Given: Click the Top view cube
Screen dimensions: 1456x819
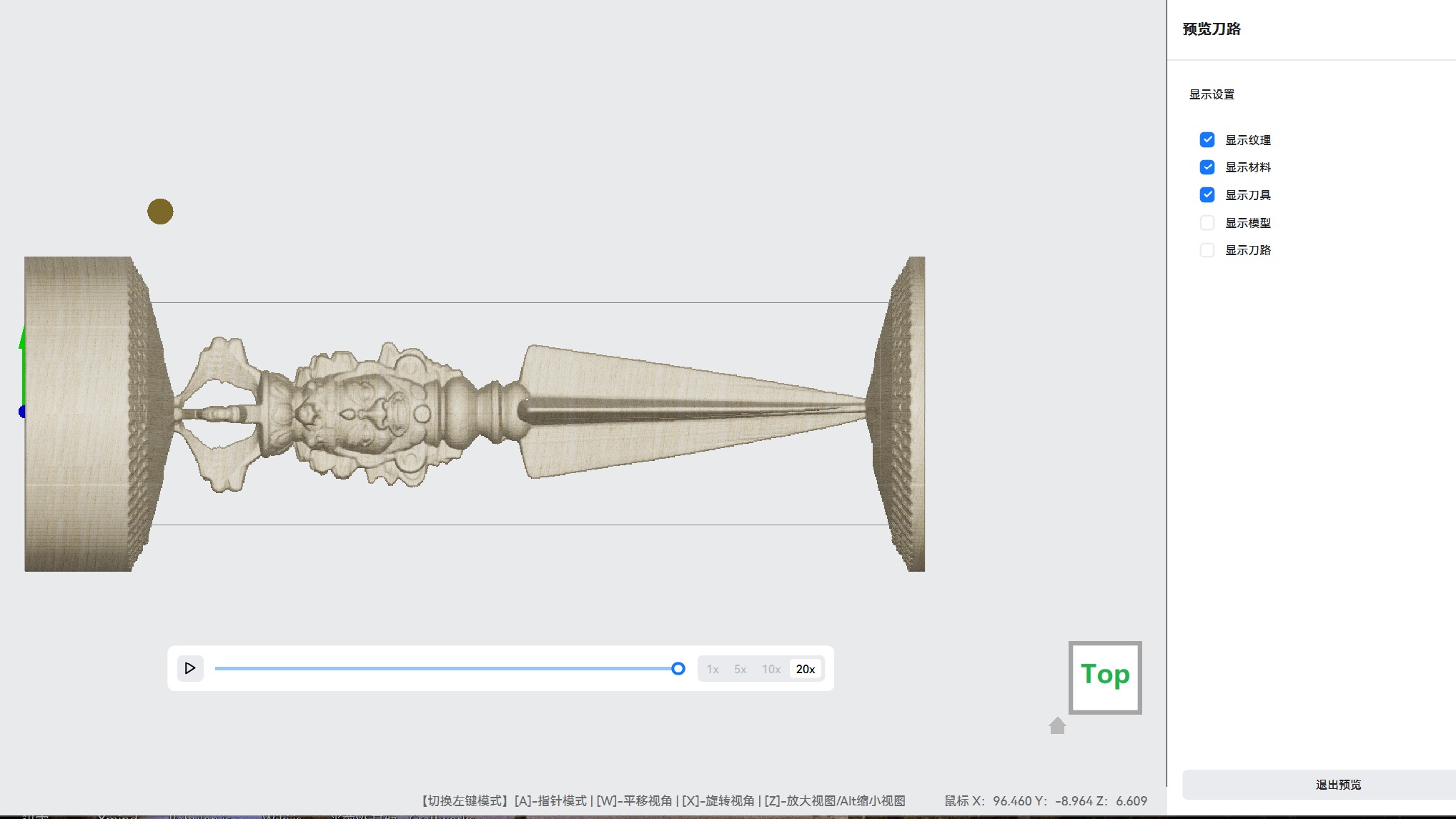Looking at the screenshot, I should (1105, 677).
